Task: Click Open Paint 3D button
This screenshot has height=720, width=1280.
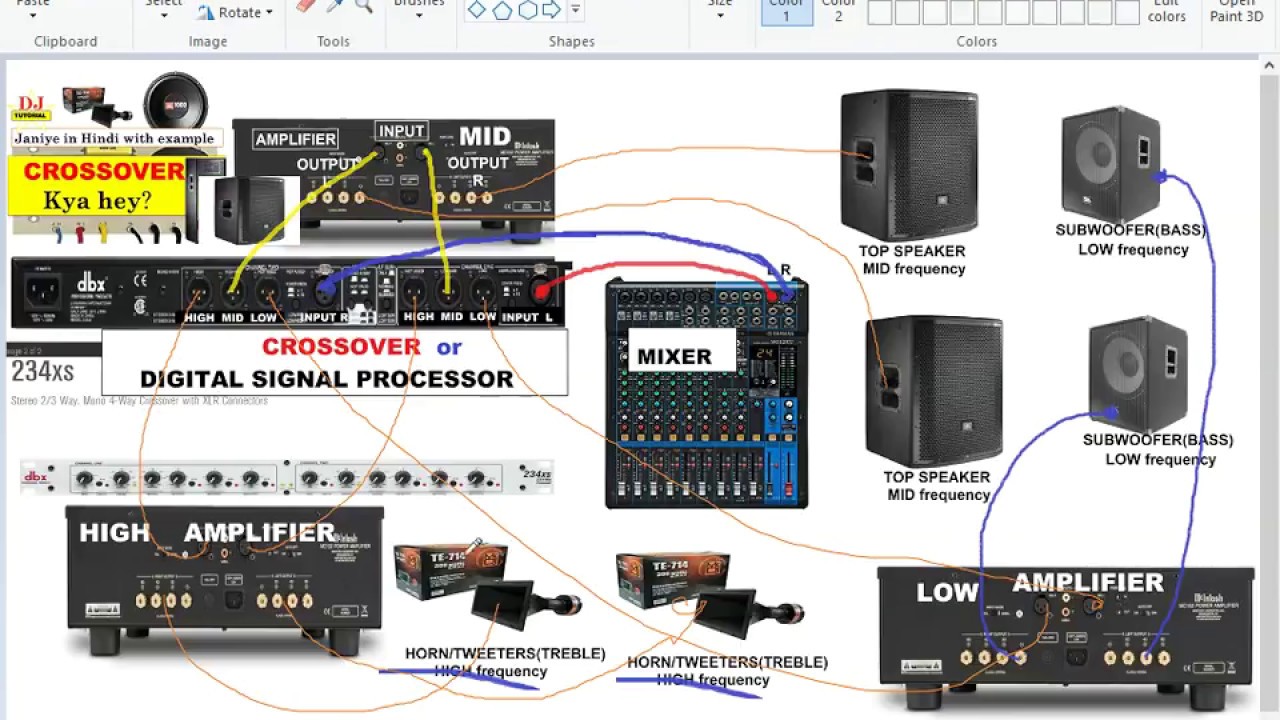Action: pos(1237,11)
